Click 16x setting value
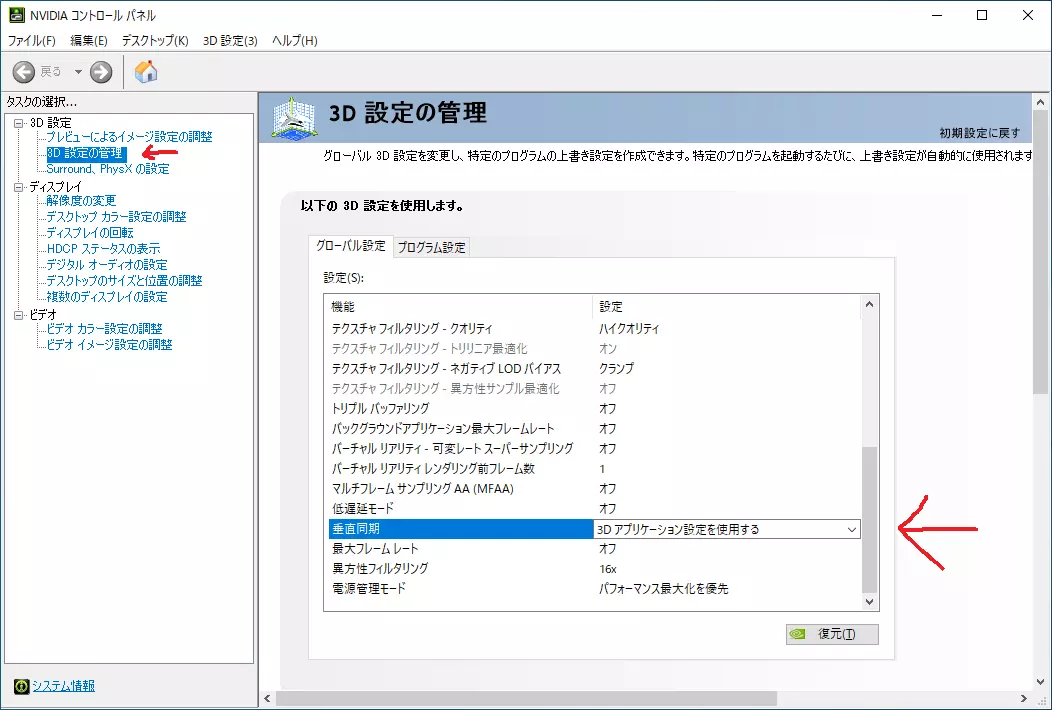Image resolution: width=1052 pixels, height=710 pixels. pos(608,569)
